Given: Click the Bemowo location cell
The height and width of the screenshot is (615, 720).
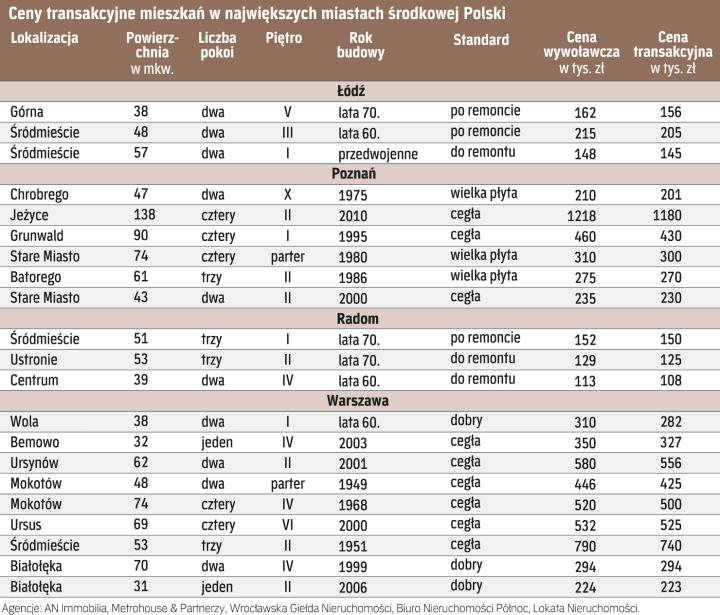Looking at the screenshot, I should (x=34, y=442).
